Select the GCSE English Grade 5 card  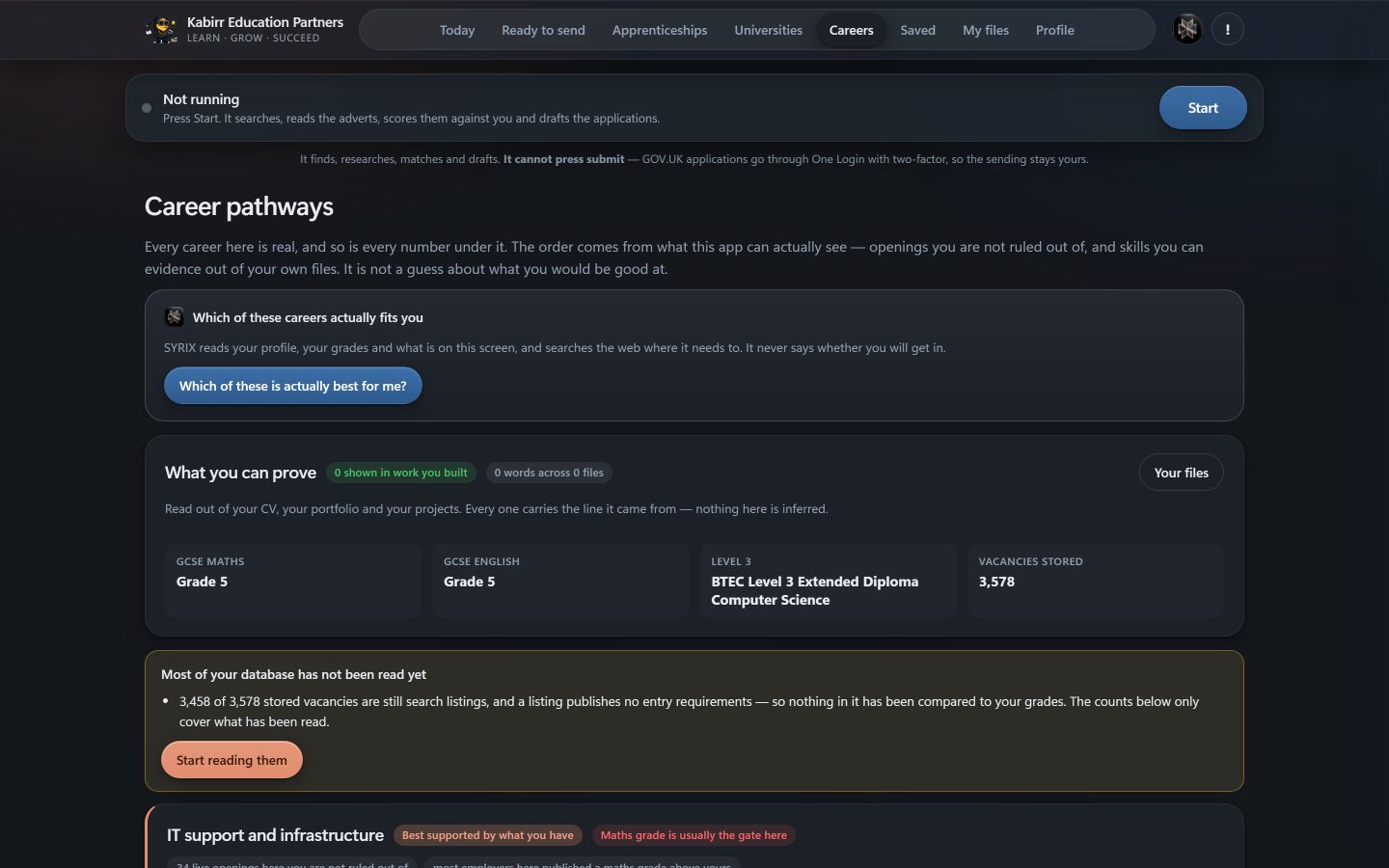[560, 581]
